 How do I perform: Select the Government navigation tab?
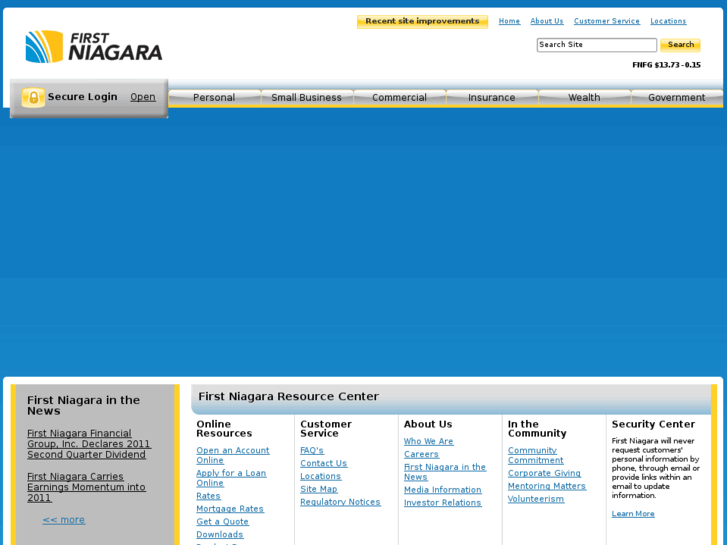[x=676, y=97]
